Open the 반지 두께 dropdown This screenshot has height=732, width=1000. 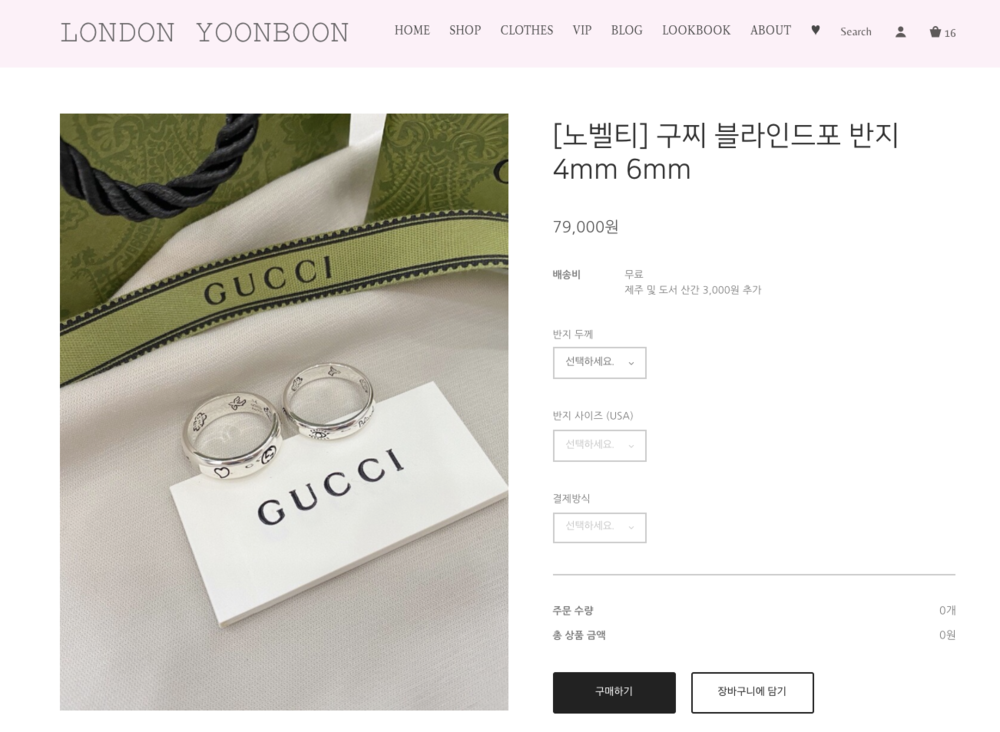[599, 363]
